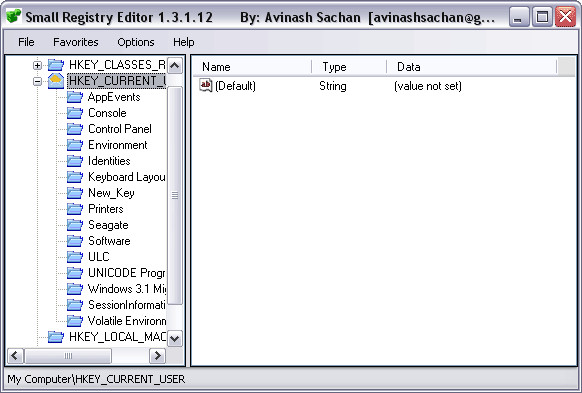This screenshot has height=393, width=582.
Task: Click the String type cell
Action: click(333, 86)
